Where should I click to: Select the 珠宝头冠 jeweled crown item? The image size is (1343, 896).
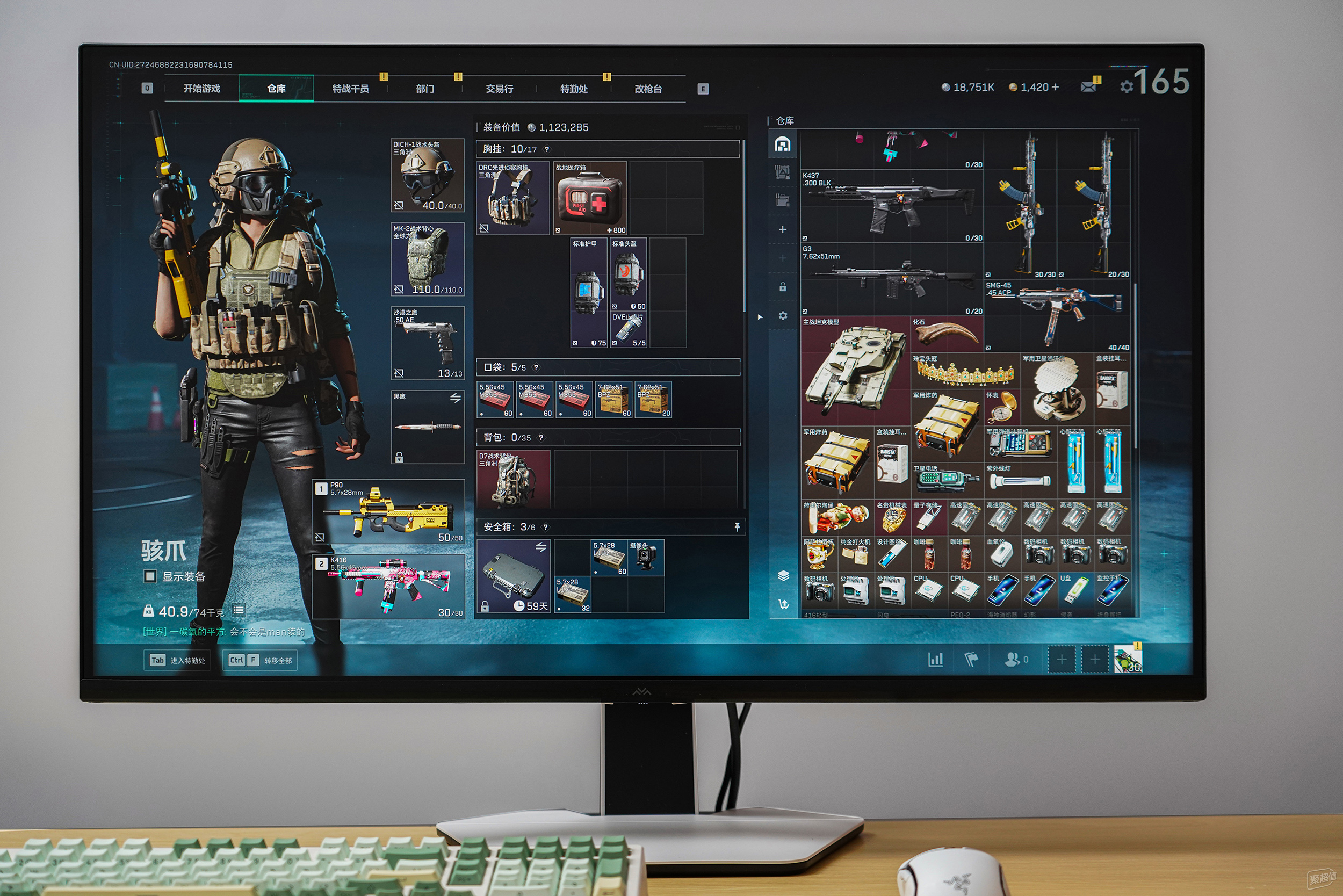click(965, 371)
